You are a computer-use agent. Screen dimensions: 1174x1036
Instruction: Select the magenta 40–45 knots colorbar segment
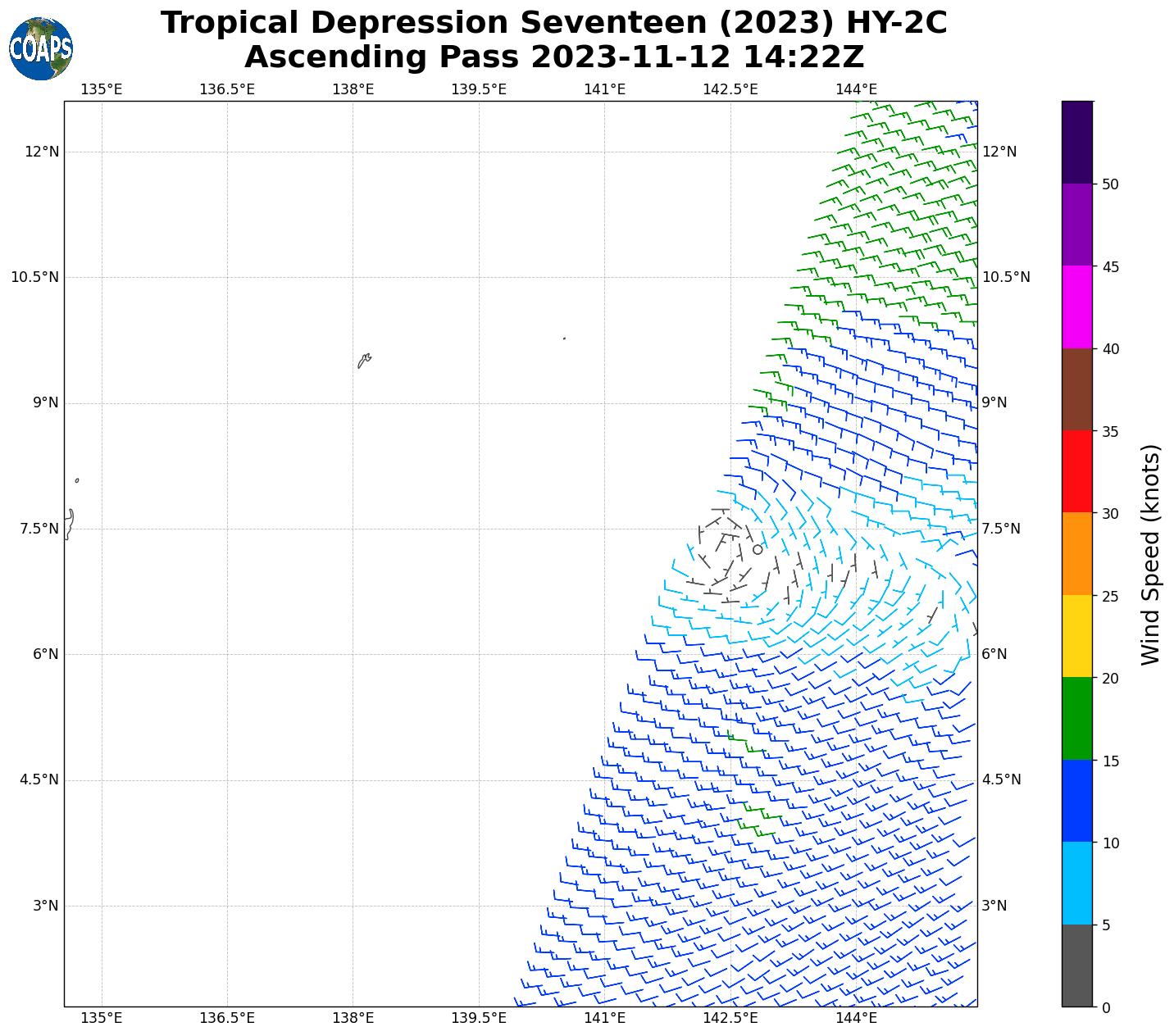1076,307
